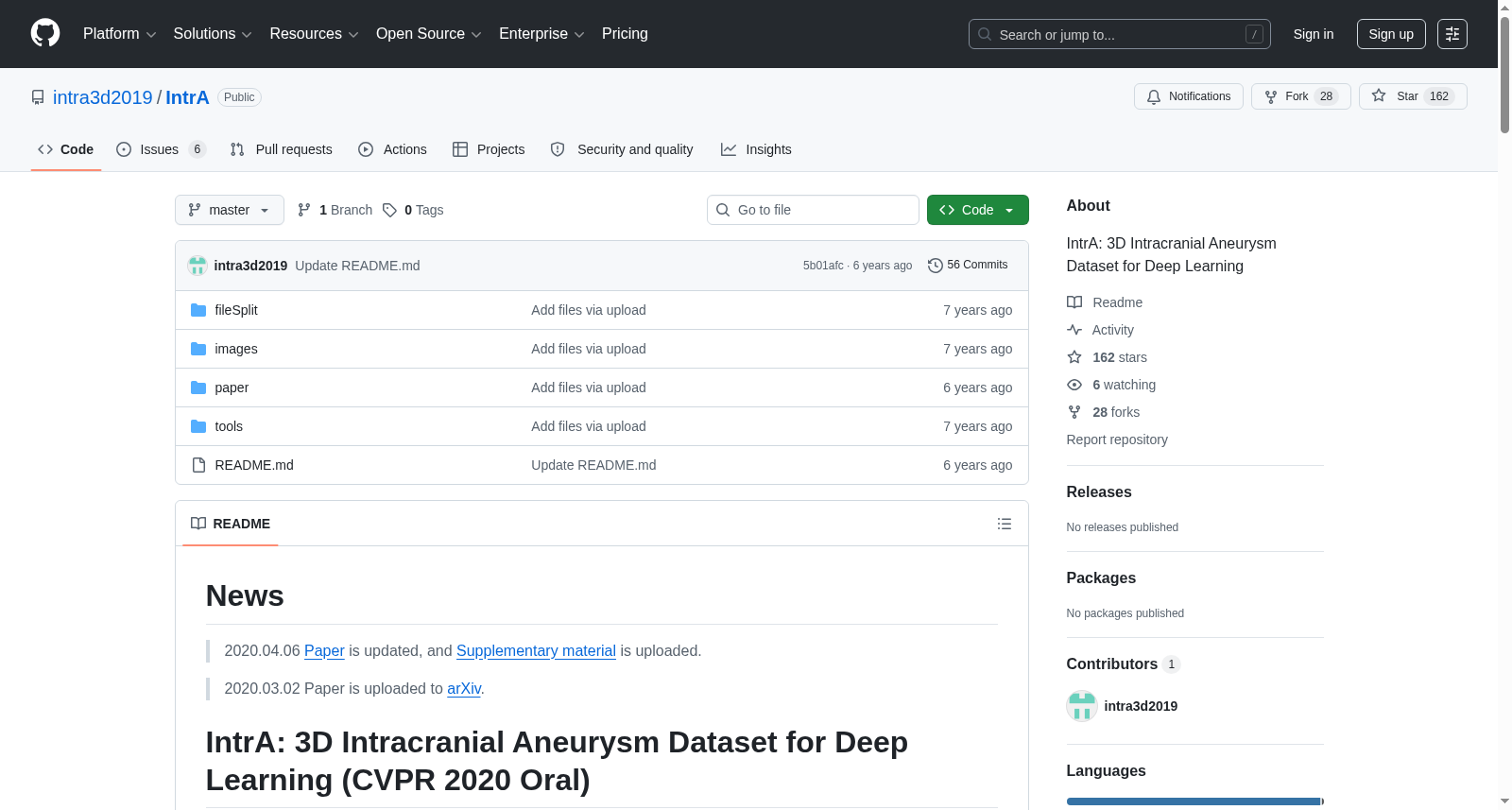Open the 1 Branch link
The height and width of the screenshot is (810, 1512).
(335, 210)
